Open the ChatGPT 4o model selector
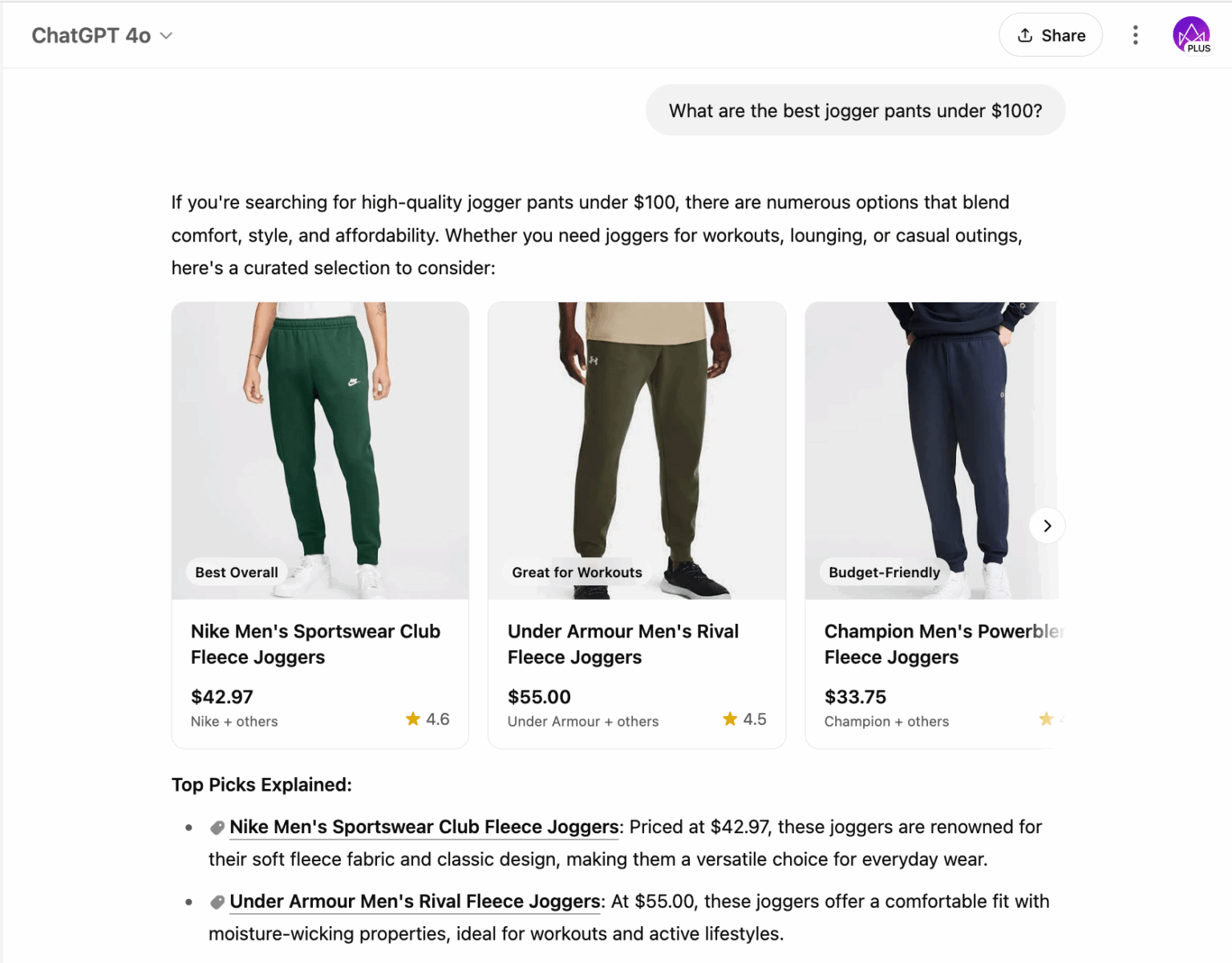The height and width of the screenshot is (963, 1232). (102, 35)
